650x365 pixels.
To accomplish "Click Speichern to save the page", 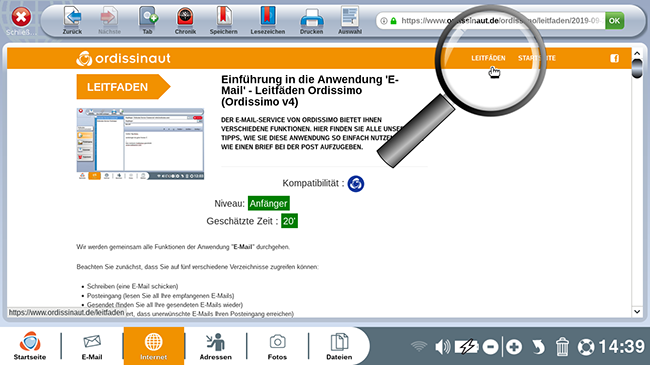I will pyautogui.click(x=223, y=20).
